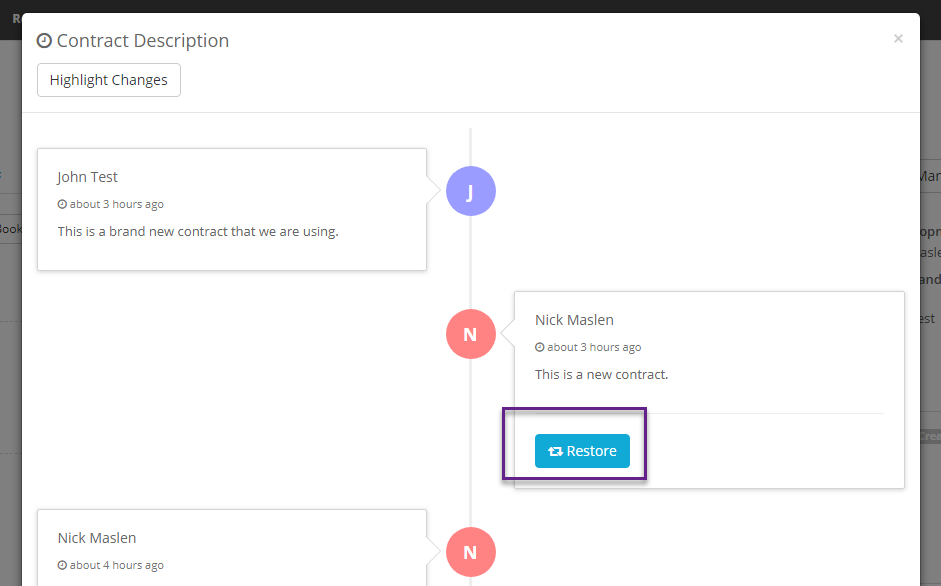Click the purple J avatar circle

470,191
